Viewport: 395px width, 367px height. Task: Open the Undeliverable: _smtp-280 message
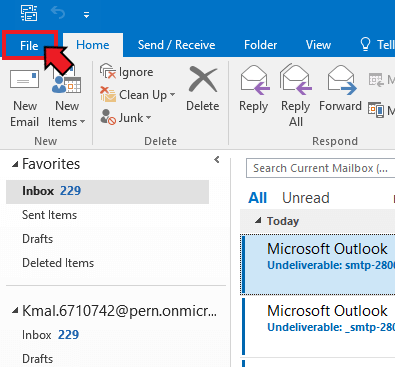coord(318,327)
